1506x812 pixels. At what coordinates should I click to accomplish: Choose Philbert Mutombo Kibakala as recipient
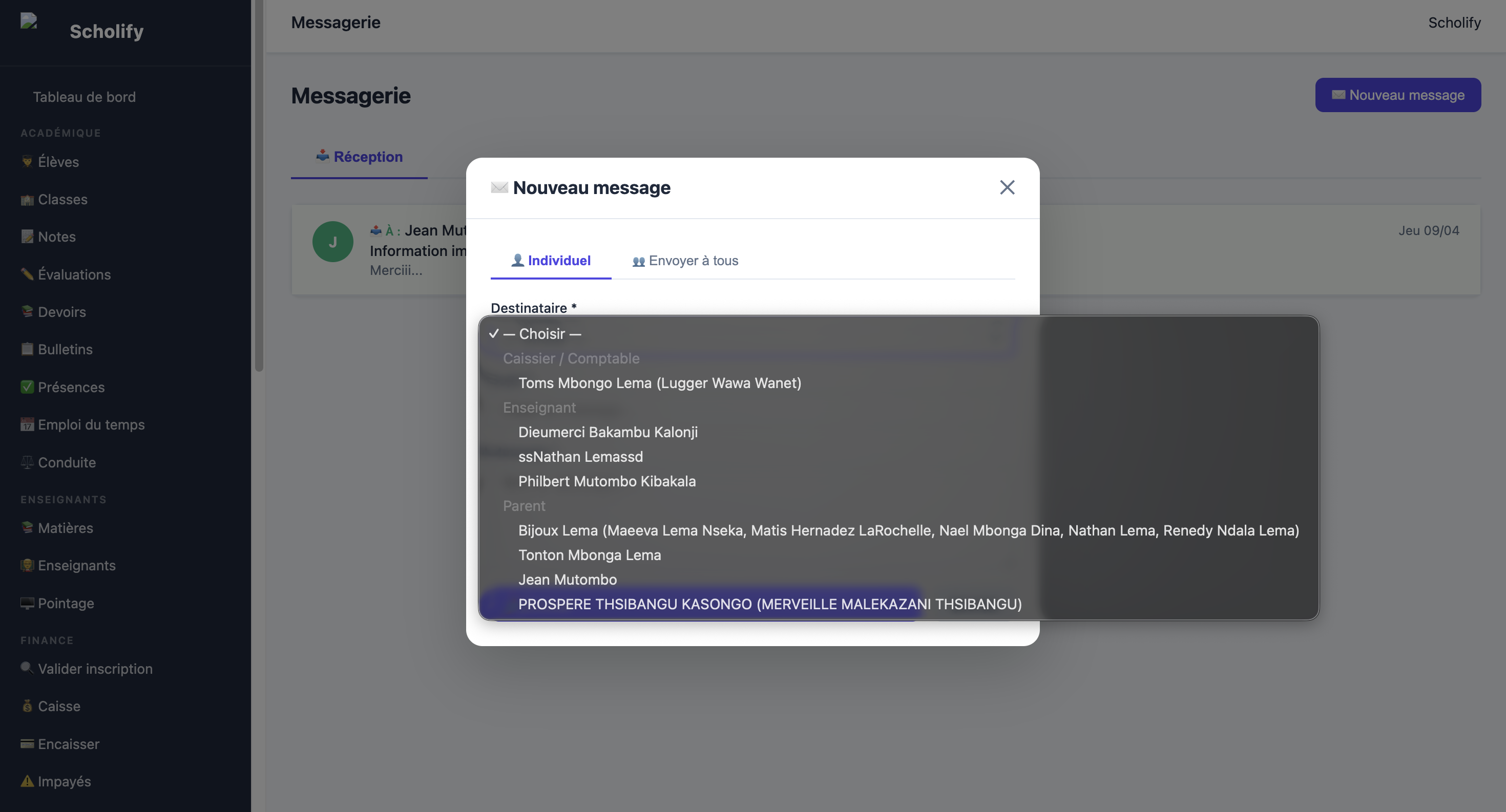point(898,481)
